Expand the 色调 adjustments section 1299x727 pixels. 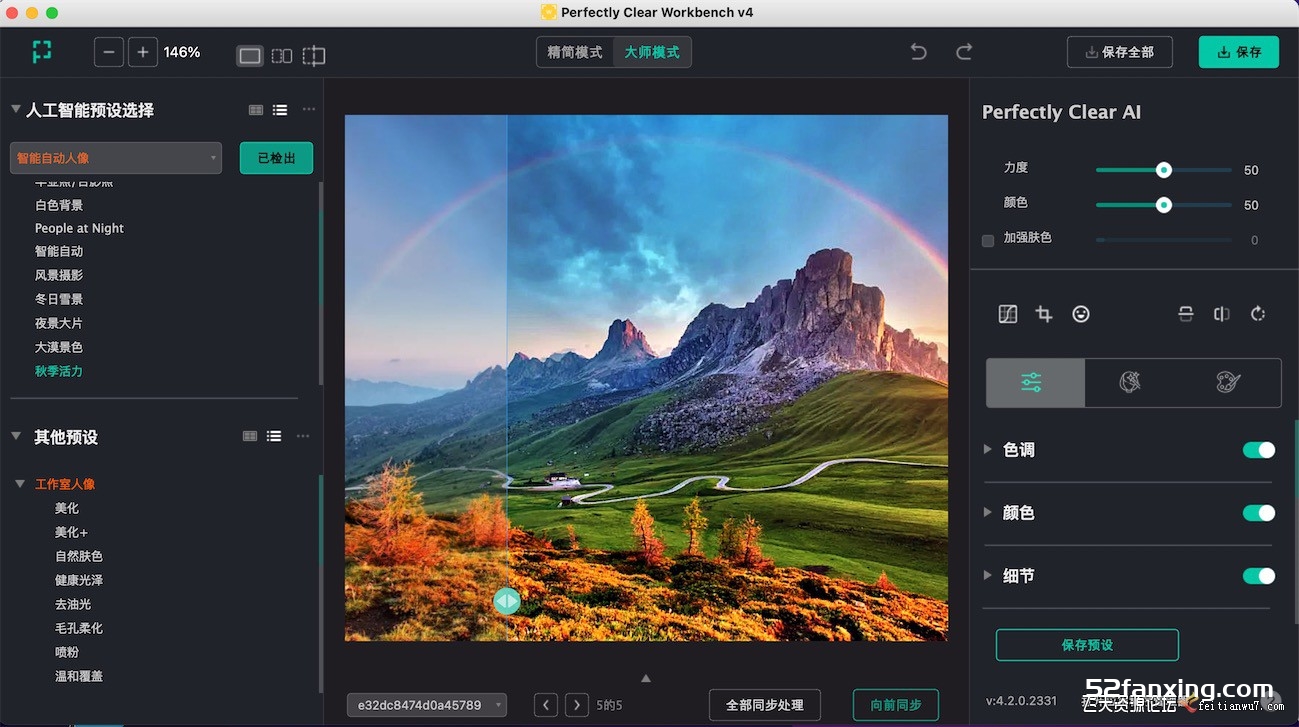click(988, 449)
